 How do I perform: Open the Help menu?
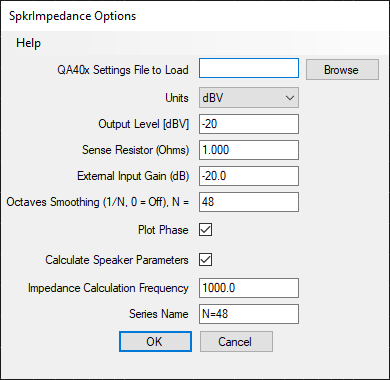[x=29, y=43]
